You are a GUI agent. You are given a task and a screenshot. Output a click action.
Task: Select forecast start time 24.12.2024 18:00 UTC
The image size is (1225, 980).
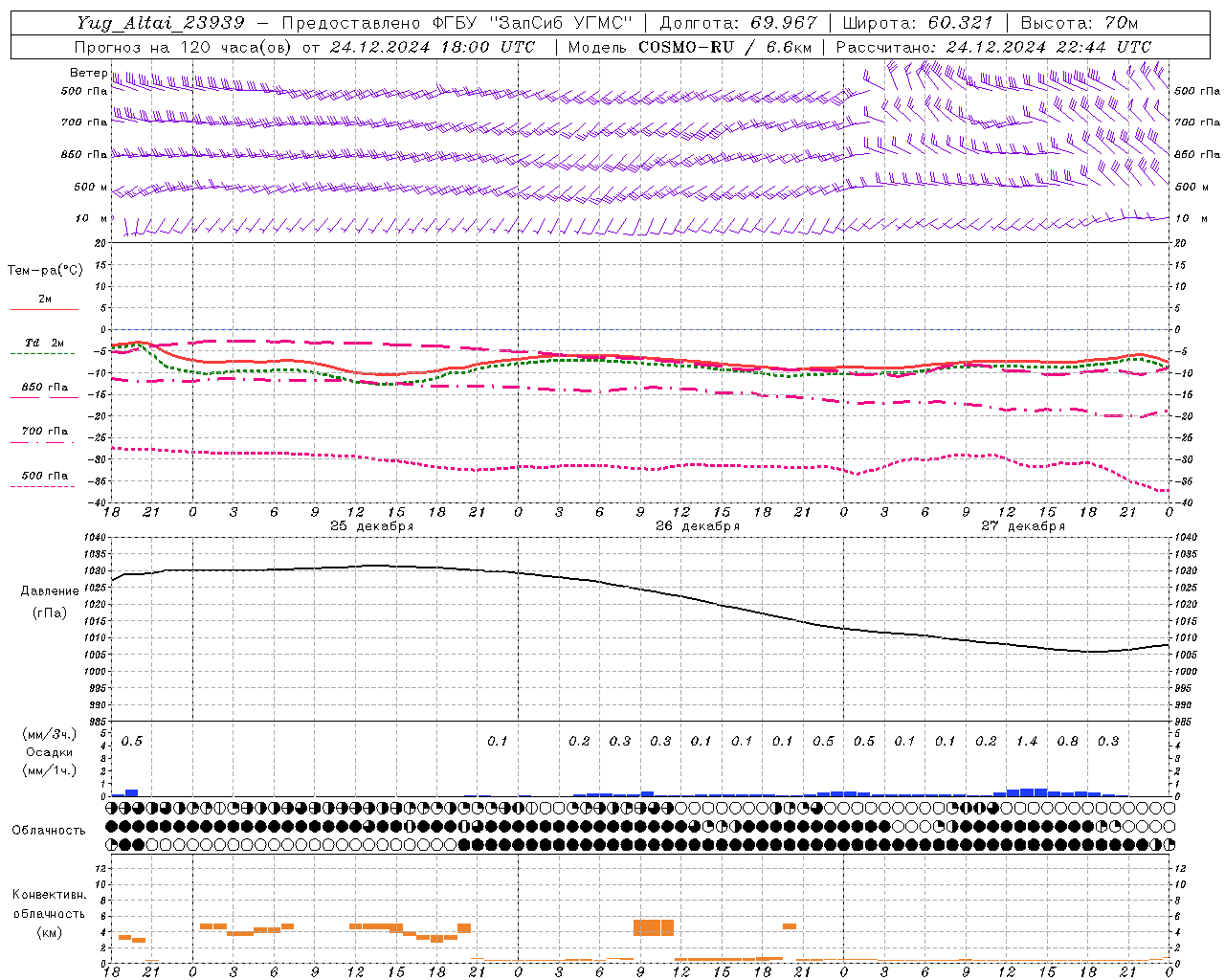433,47
